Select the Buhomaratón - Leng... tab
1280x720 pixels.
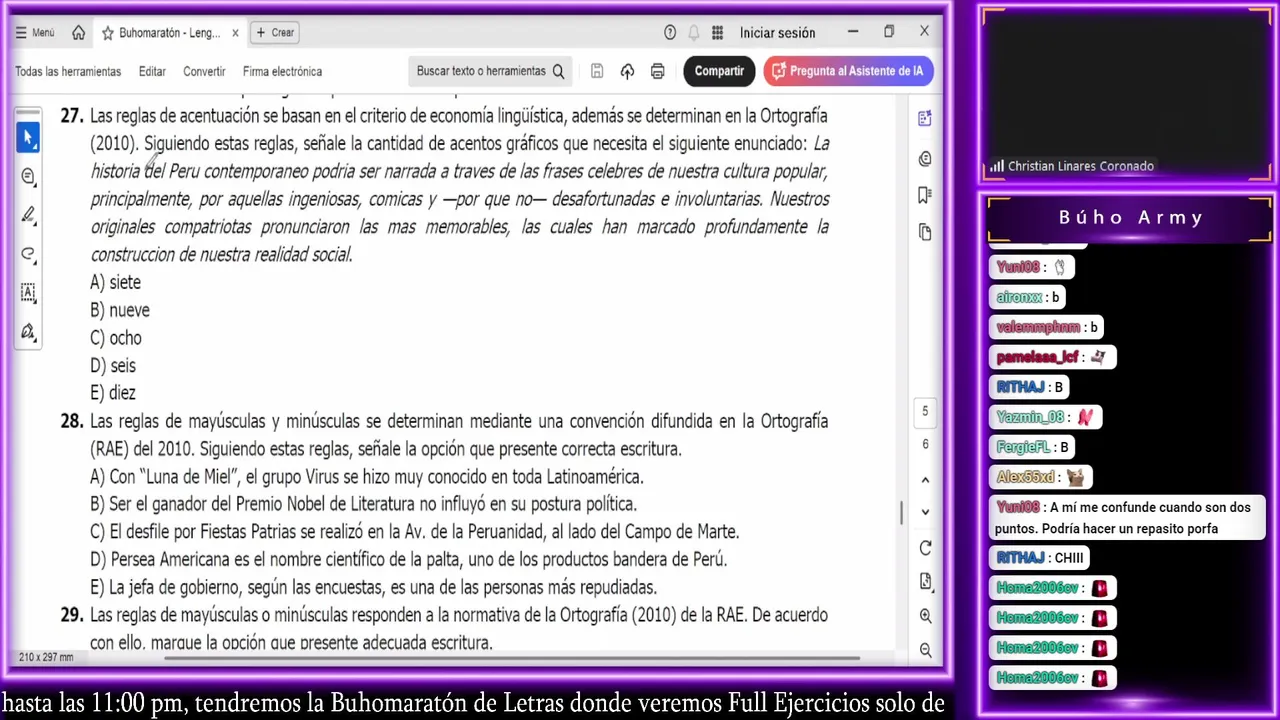pos(169,33)
